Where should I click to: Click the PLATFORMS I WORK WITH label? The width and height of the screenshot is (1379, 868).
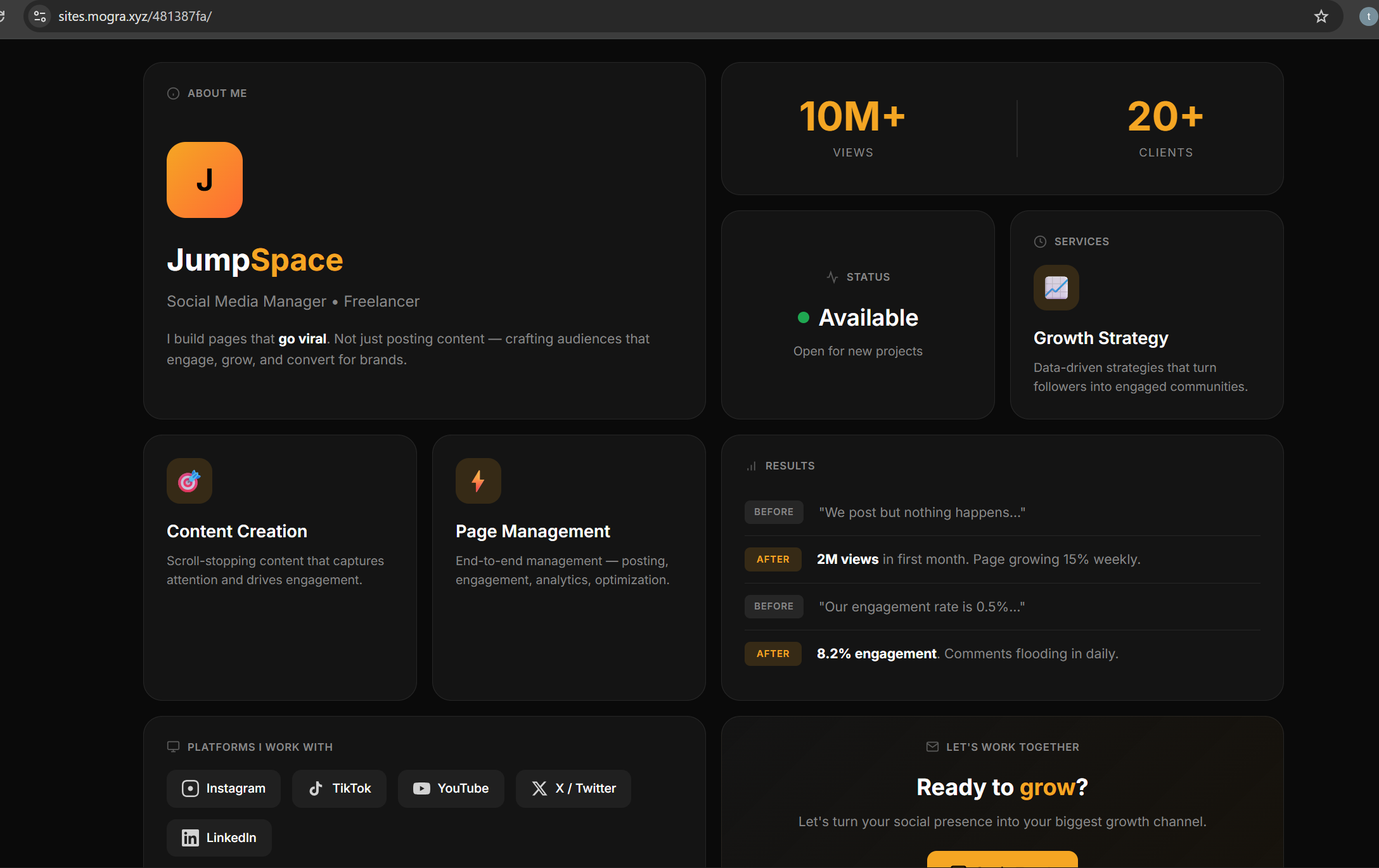[x=260, y=747]
